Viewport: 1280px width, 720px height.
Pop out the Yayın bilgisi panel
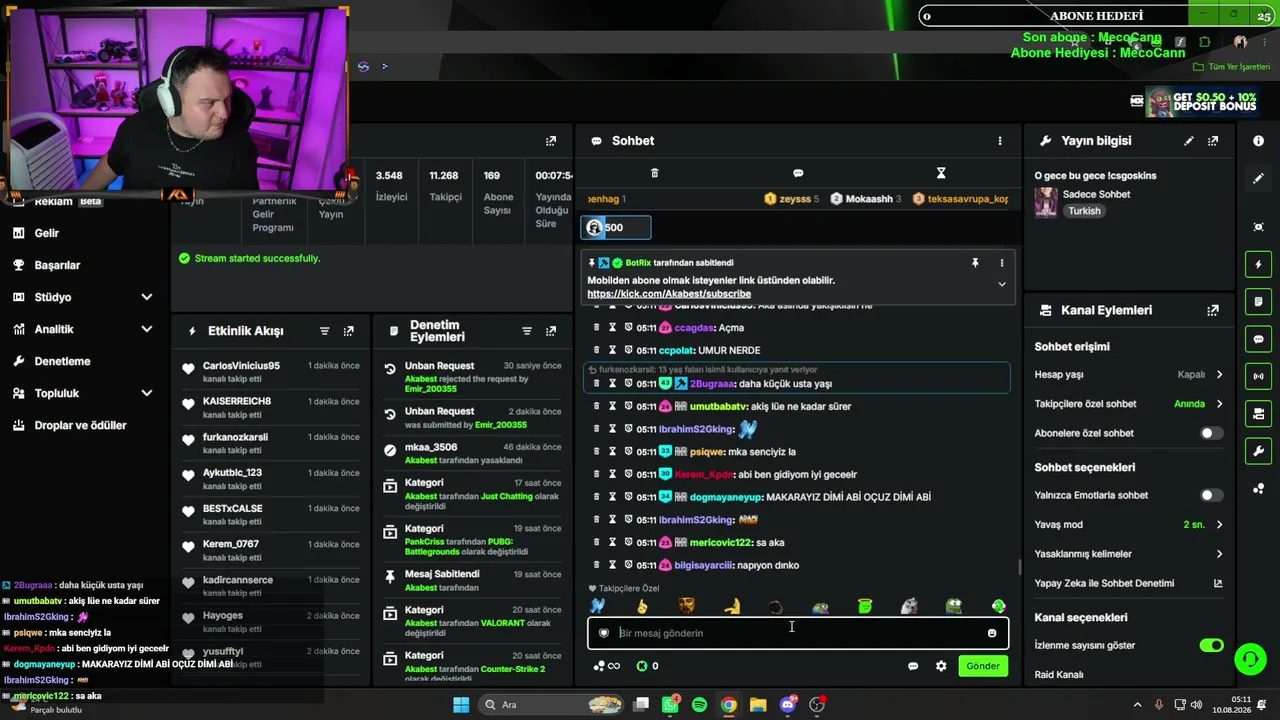(x=1213, y=141)
